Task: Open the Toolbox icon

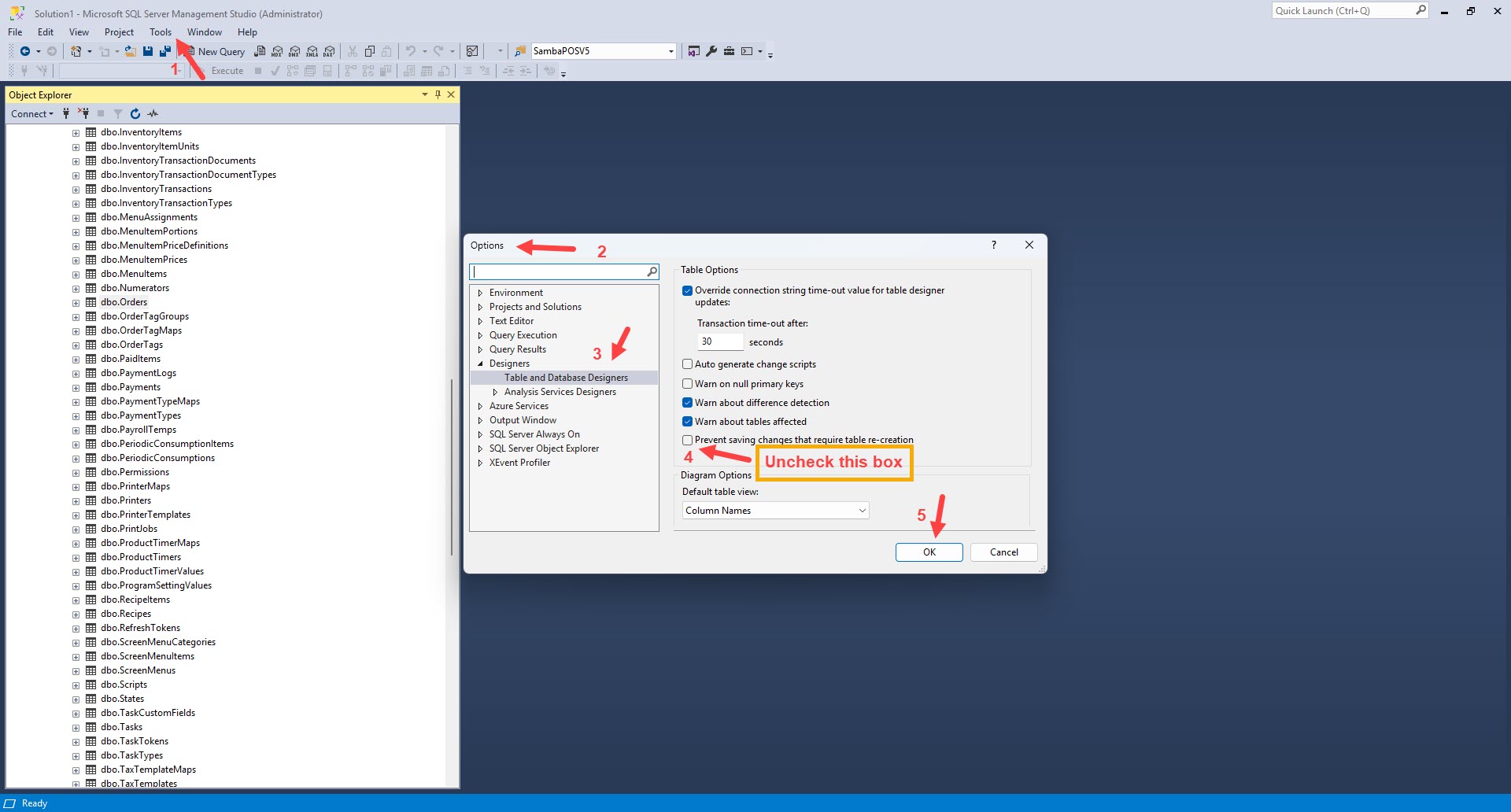Action: click(729, 51)
